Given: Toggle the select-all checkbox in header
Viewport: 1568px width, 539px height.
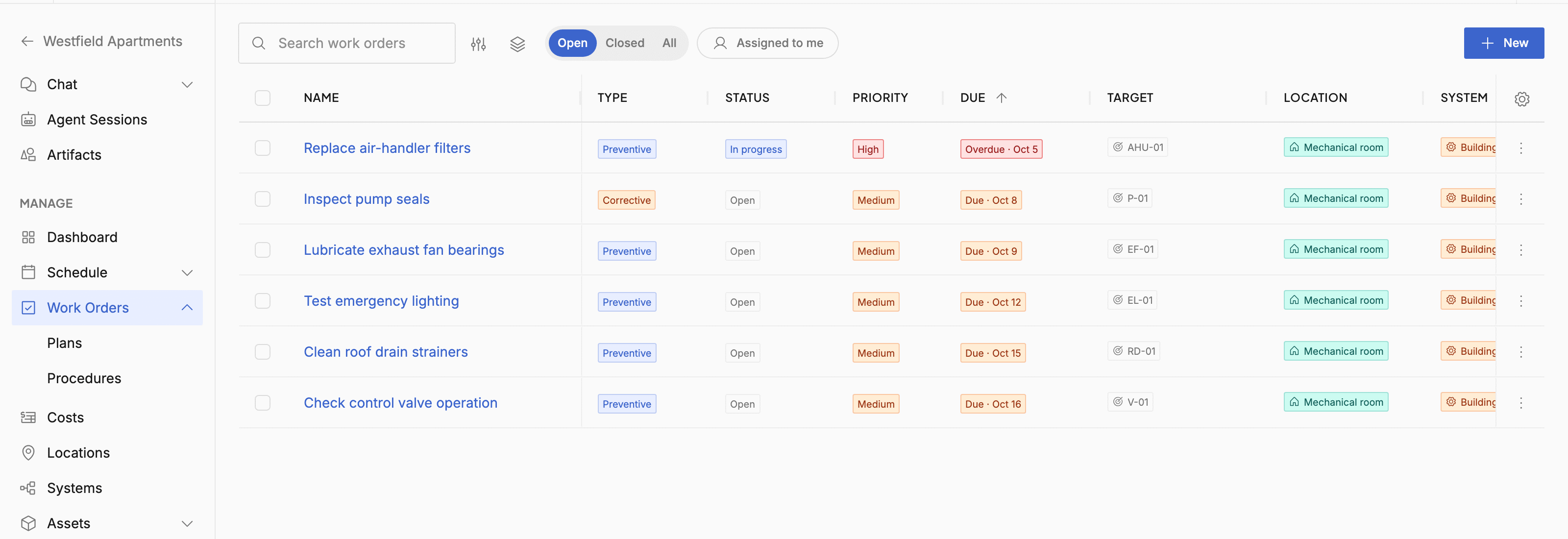Looking at the screenshot, I should [x=262, y=98].
